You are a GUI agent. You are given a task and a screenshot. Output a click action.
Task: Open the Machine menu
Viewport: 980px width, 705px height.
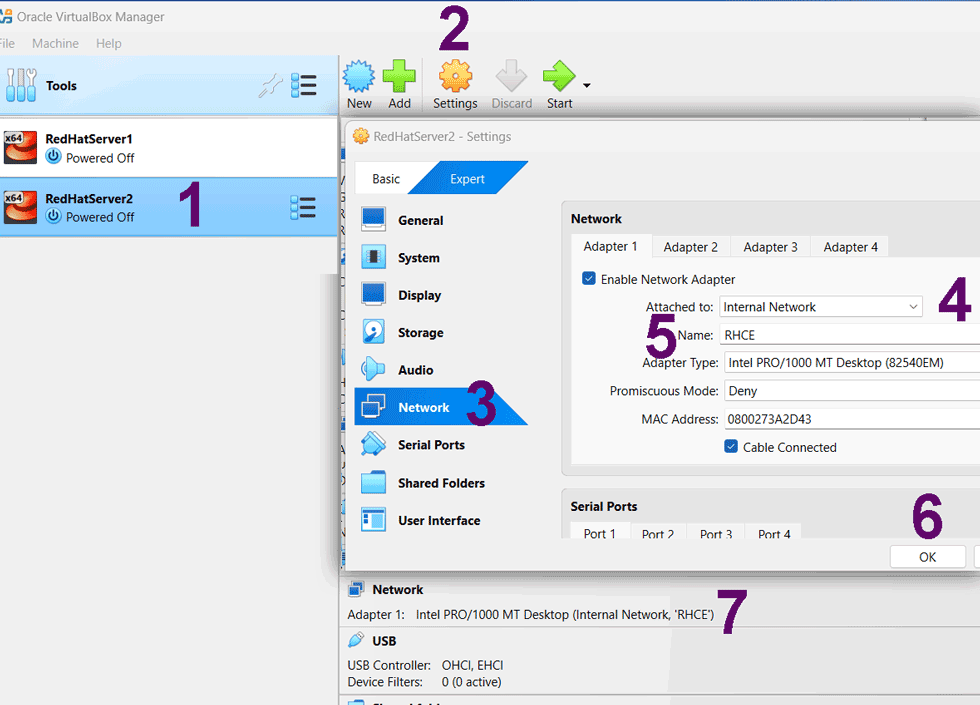[56, 43]
